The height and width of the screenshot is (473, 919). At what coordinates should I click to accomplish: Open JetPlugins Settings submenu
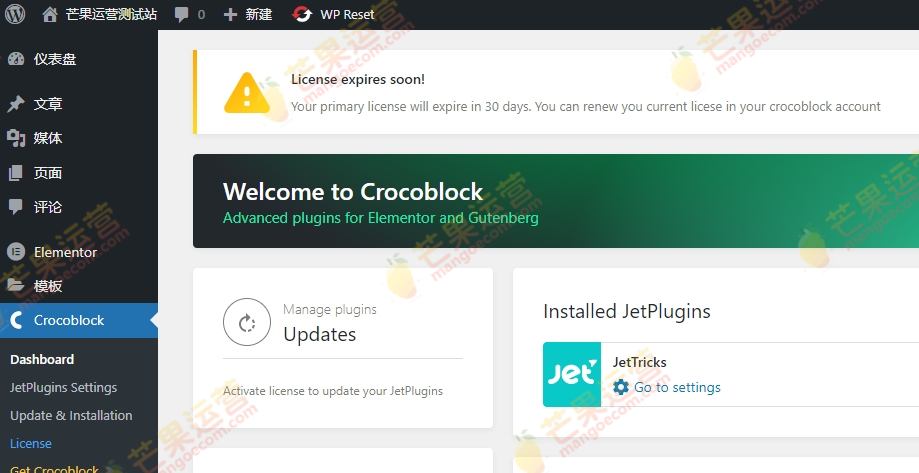tap(63, 387)
